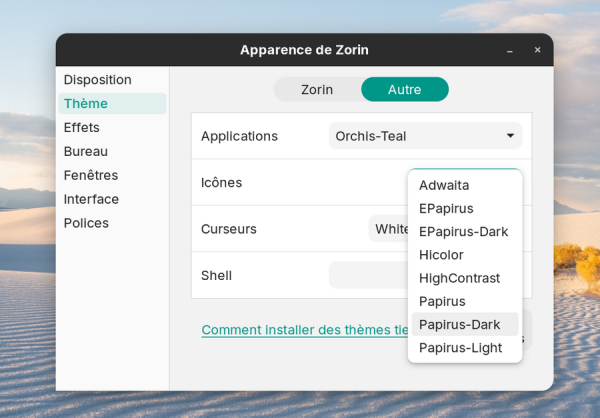The height and width of the screenshot is (418, 600).
Task: Open the Shell theme dropdown
Action: [368, 275]
